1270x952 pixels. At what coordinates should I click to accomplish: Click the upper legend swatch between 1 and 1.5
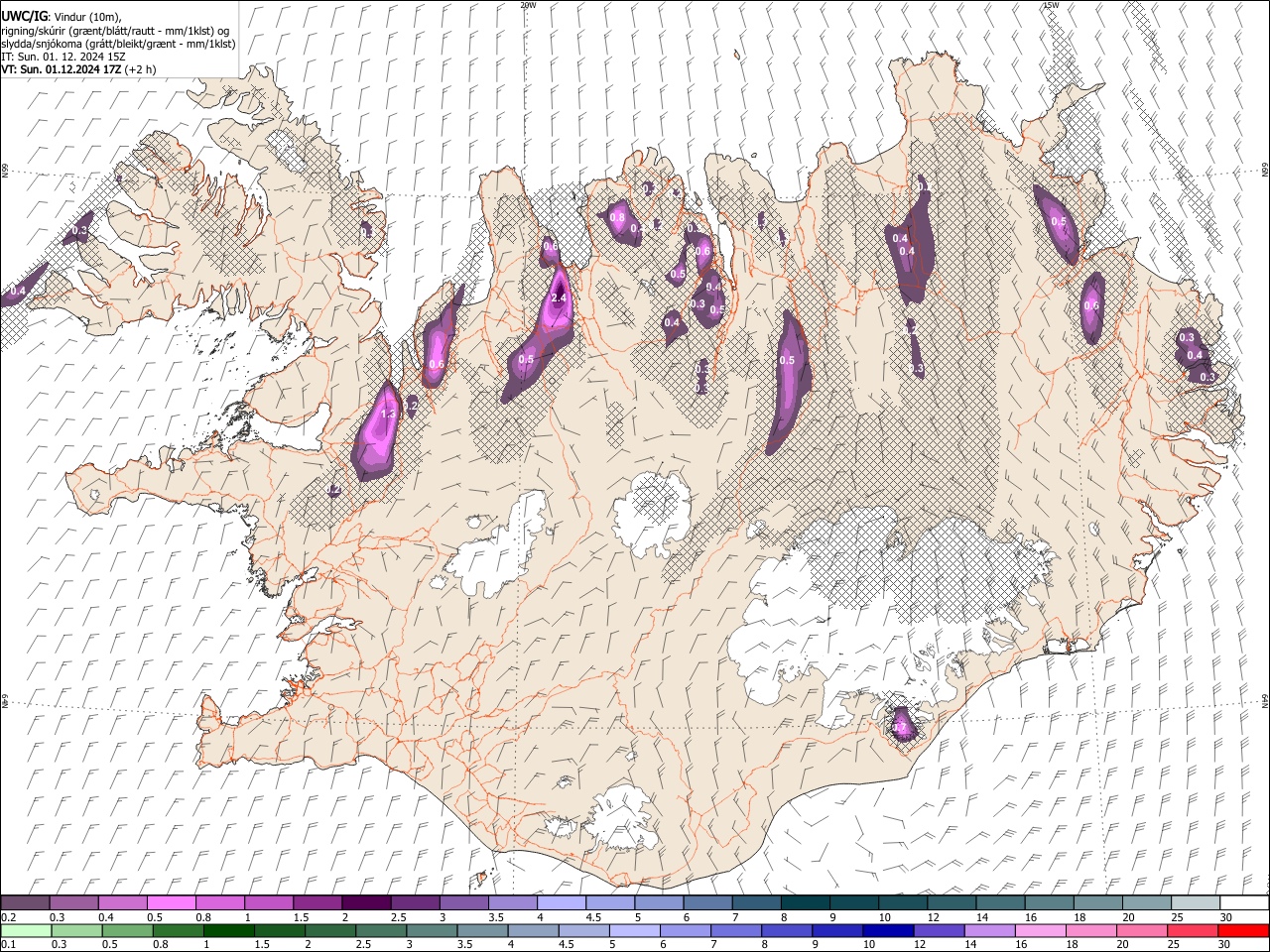coord(269,902)
